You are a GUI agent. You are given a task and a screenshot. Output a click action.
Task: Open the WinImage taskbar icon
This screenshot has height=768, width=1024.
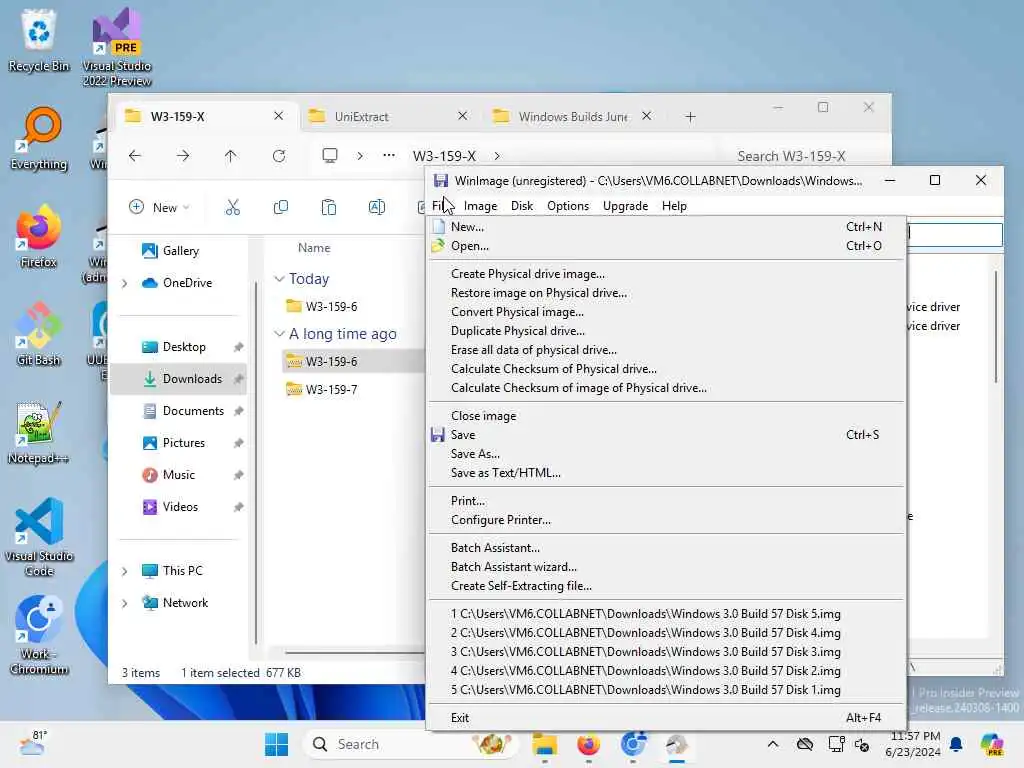click(677, 744)
